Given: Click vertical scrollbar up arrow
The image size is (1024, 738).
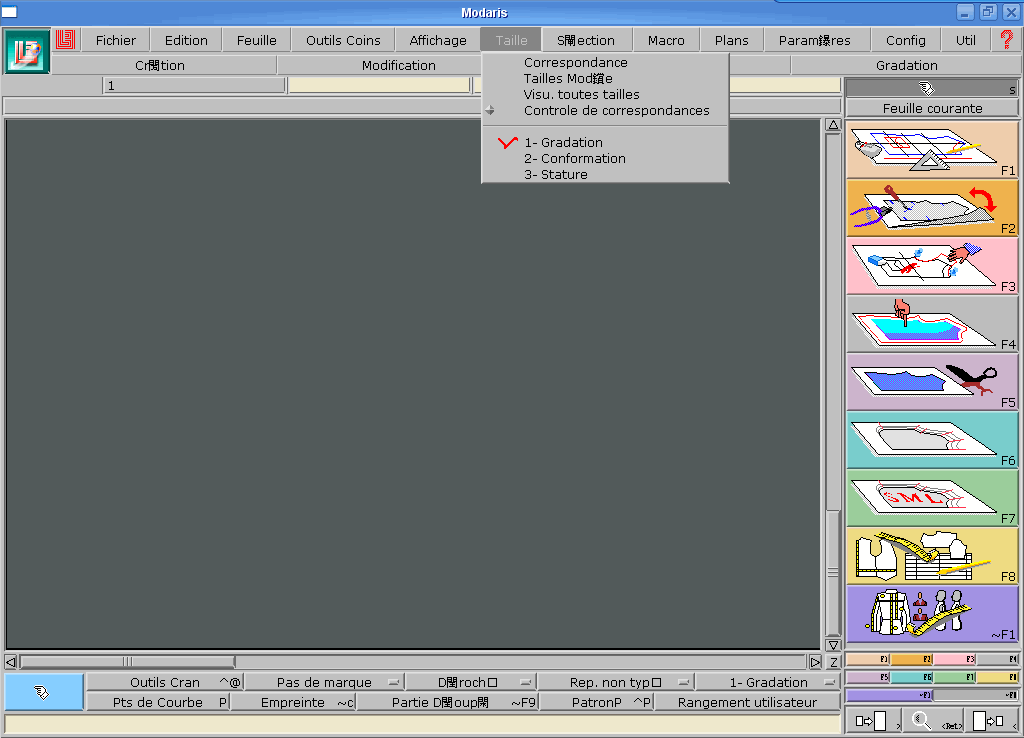Looking at the screenshot, I should tap(833, 125).
